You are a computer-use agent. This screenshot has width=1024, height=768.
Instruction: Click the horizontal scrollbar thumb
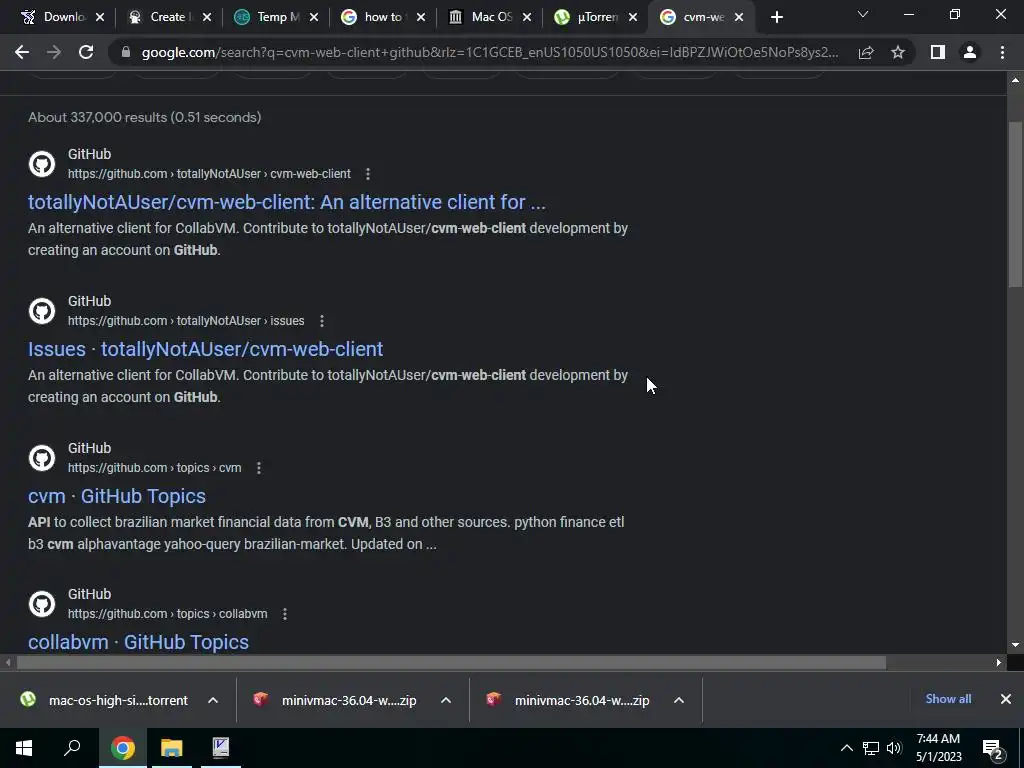click(451, 663)
